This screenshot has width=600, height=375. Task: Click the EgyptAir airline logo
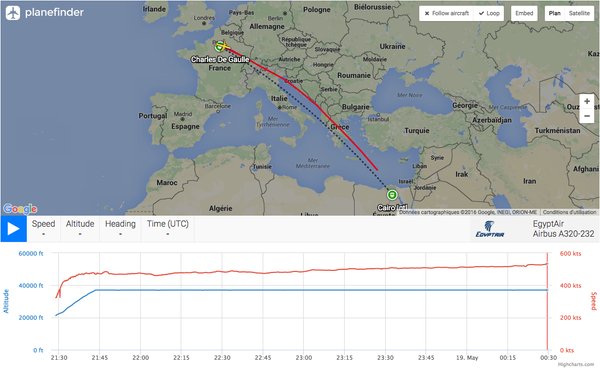489,229
